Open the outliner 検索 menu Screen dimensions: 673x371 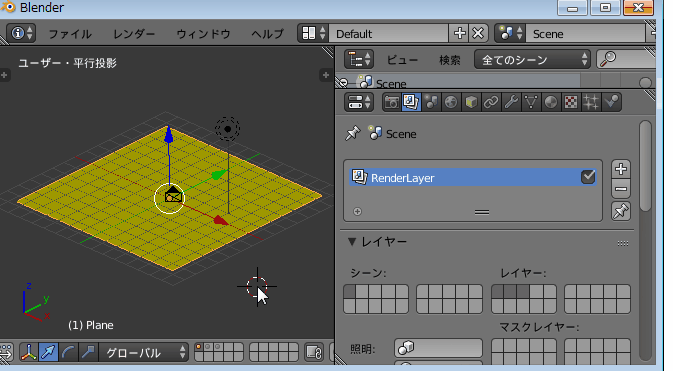[449, 60]
